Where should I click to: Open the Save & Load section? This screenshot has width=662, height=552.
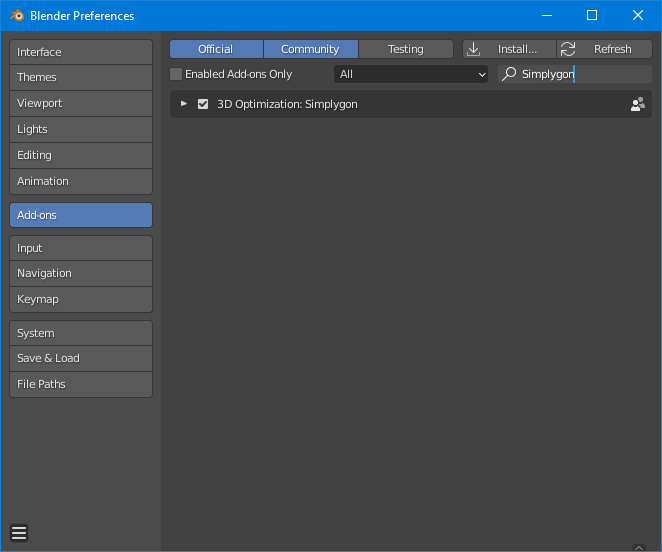coord(81,358)
